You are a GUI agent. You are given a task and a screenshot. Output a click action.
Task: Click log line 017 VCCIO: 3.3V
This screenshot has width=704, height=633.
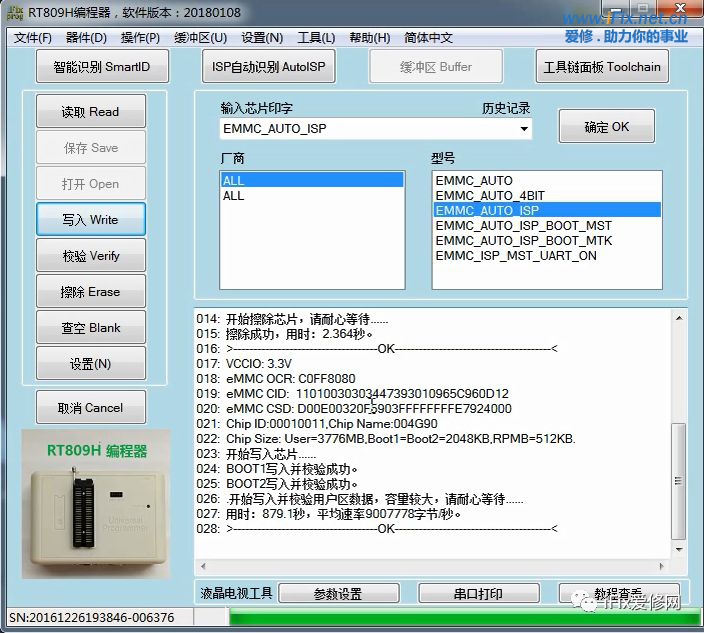(244, 364)
